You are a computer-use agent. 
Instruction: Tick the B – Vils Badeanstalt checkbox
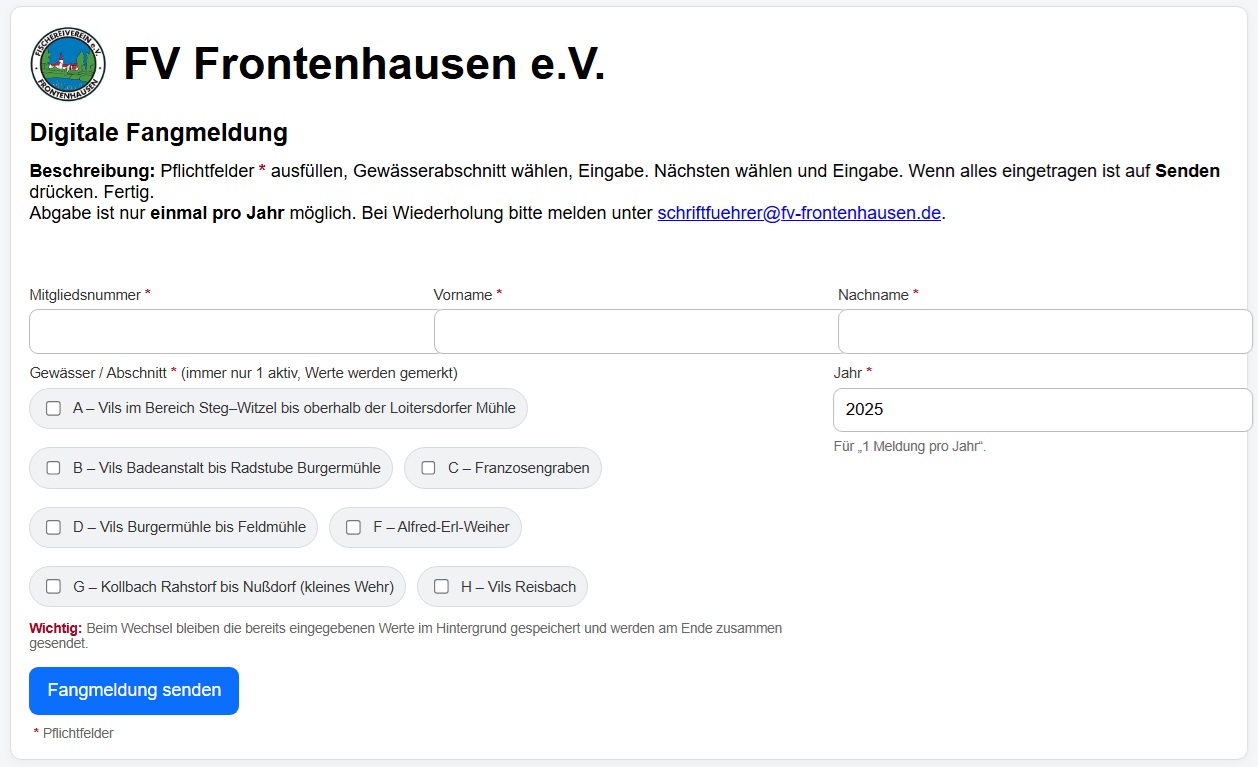(x=54, y=468)
